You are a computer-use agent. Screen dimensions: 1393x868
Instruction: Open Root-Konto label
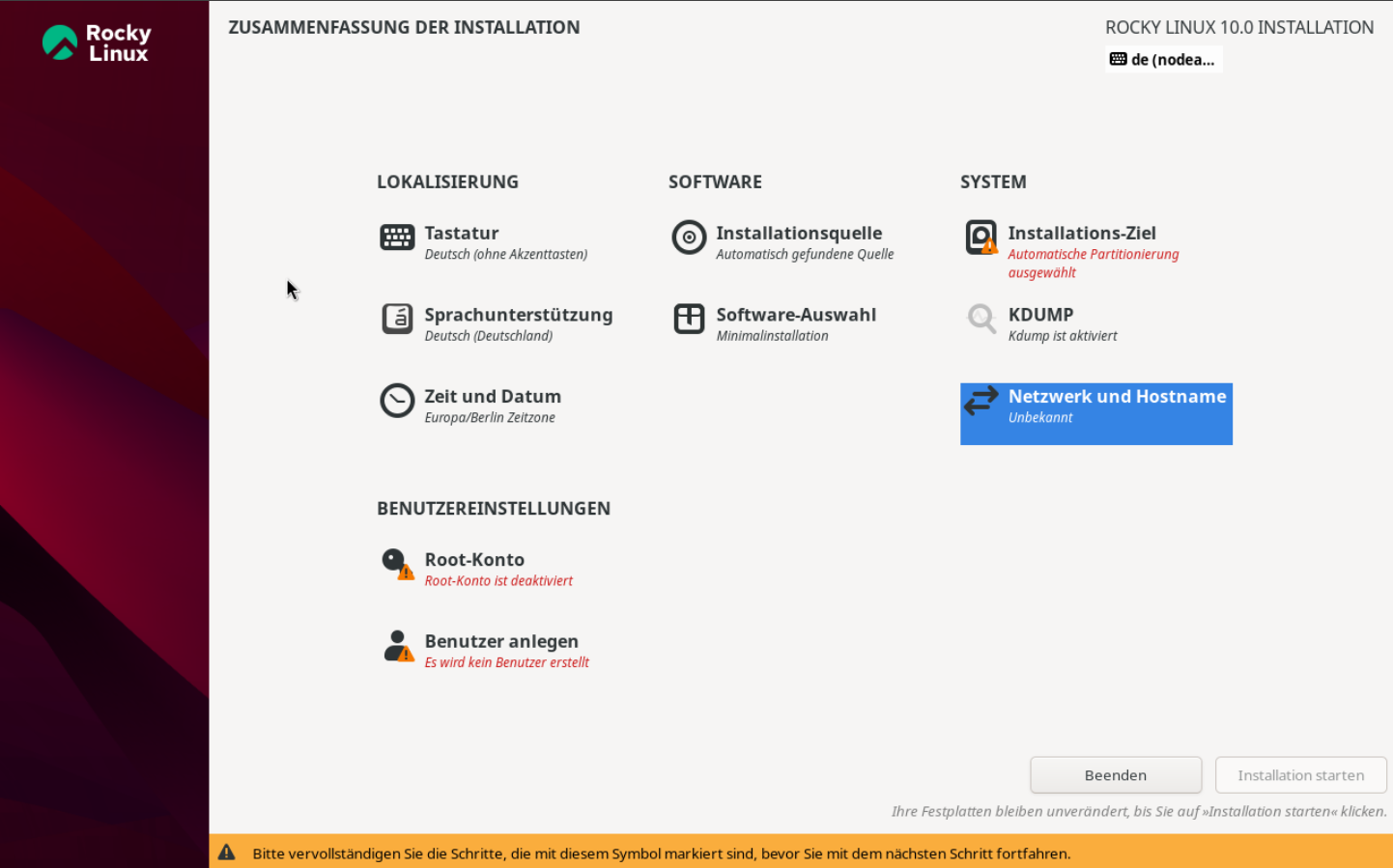click(x=474, y=559)
